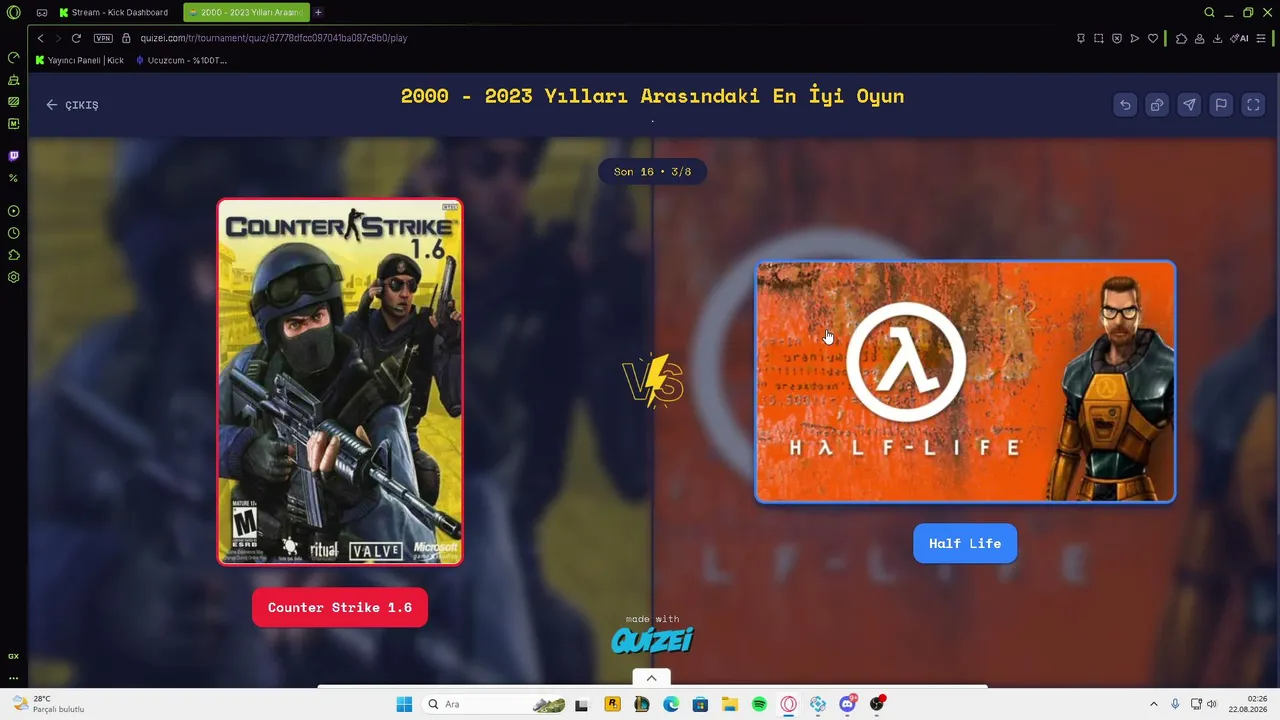This screenshot has width=1280, height=720.
Task: Click the pin icon in address bar
Action: click(1081, 38)
